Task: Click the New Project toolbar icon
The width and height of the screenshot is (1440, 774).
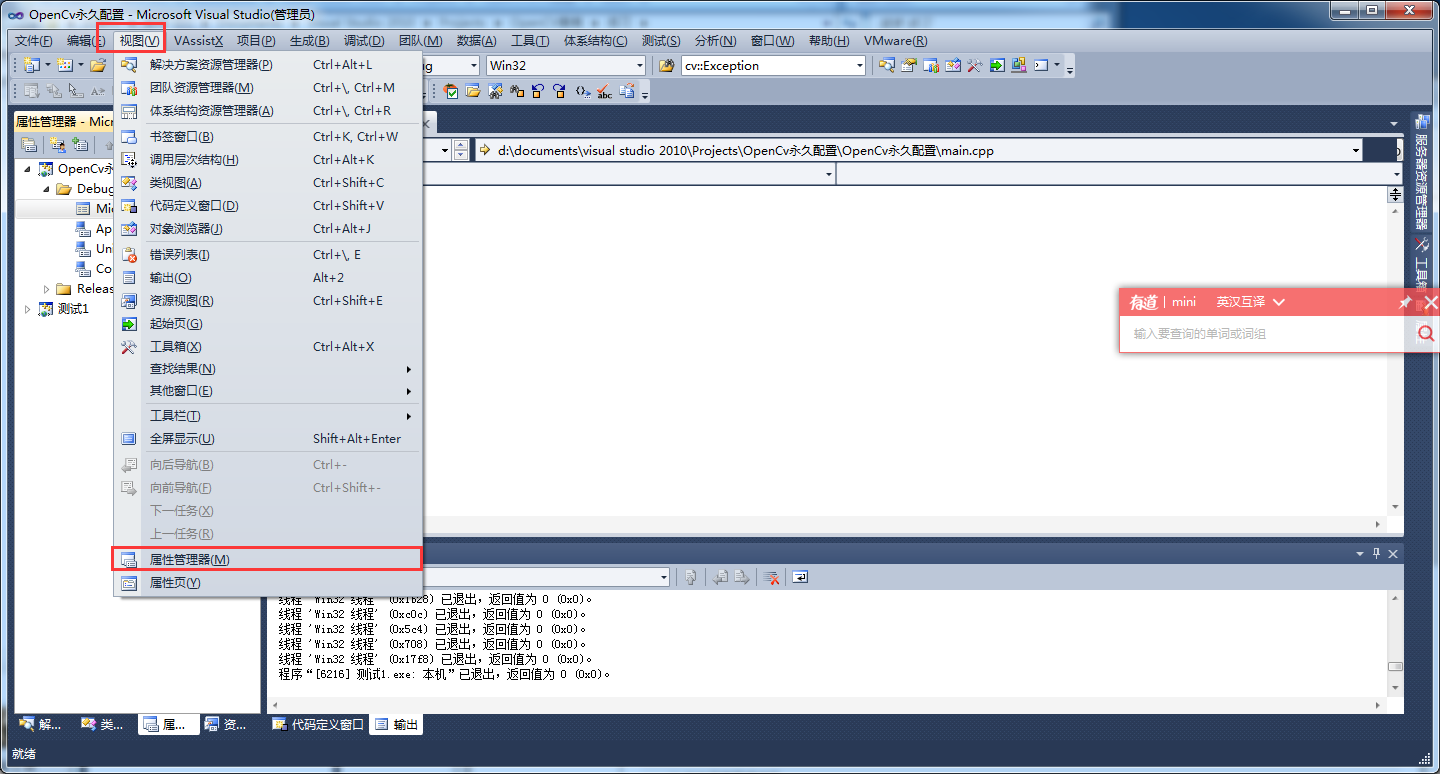Action: [31, 66]
